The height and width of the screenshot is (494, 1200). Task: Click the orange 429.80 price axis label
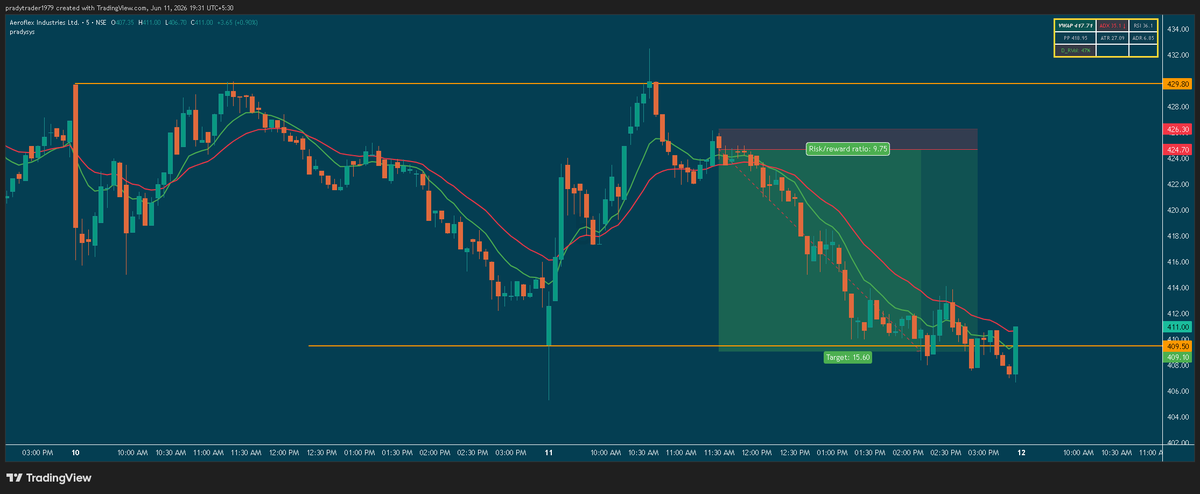1177,85
